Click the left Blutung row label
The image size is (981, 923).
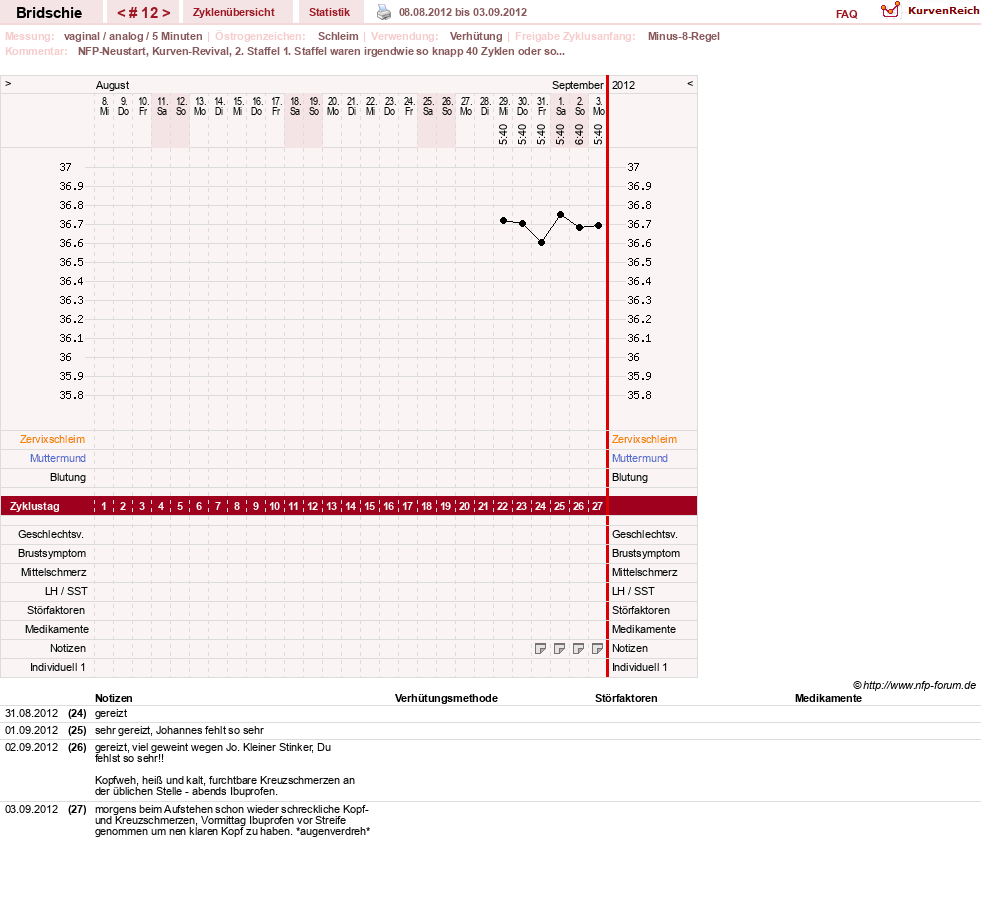tap(68, 477)
